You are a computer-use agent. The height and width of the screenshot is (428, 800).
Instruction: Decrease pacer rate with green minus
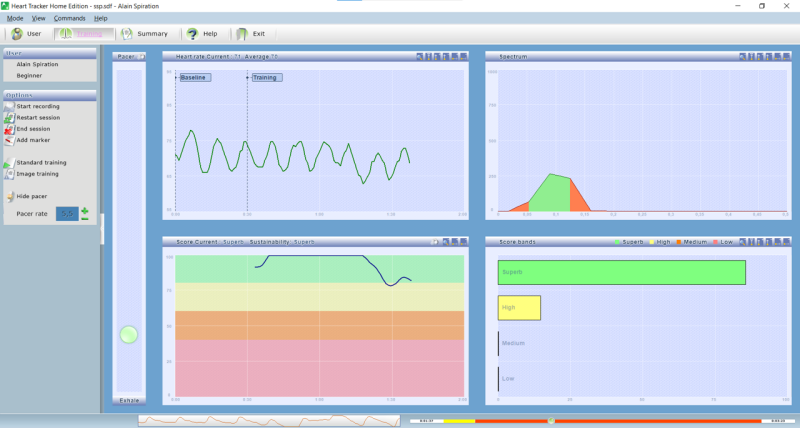(85, 218)
